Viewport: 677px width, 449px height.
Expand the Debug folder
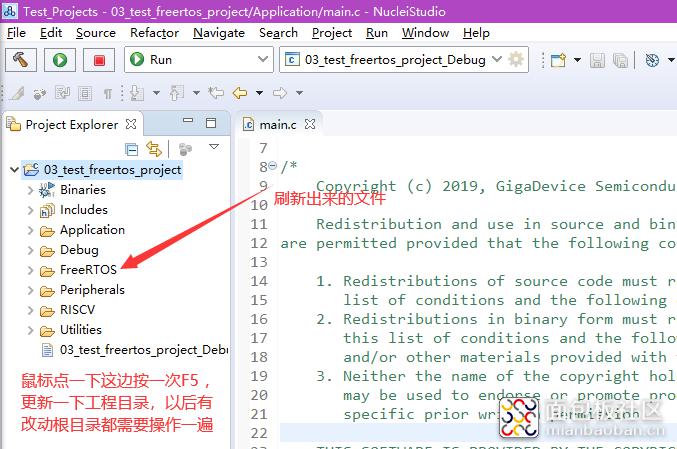click(30, 250)
